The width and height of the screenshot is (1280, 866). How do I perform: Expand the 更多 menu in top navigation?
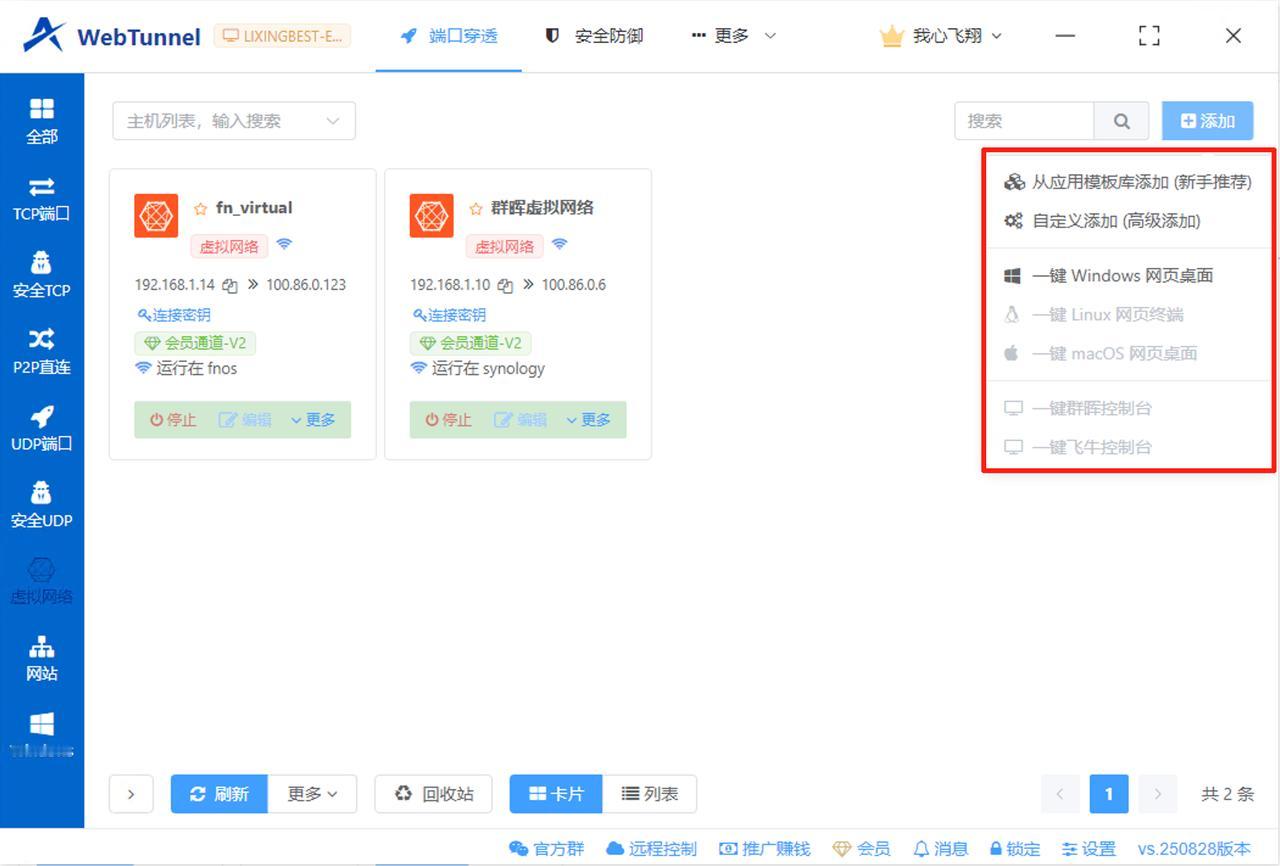click(x=733, y=35)
